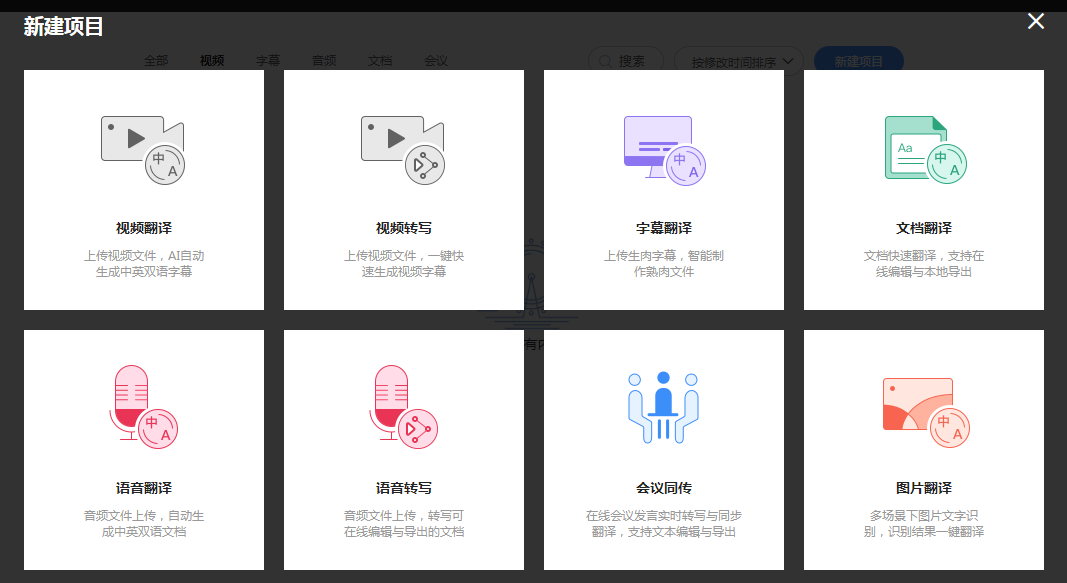This screenshot has height=583, width=1067.
Task: Click description 上传视频文件，一键快速生成视频字幕
Action: 404,263
